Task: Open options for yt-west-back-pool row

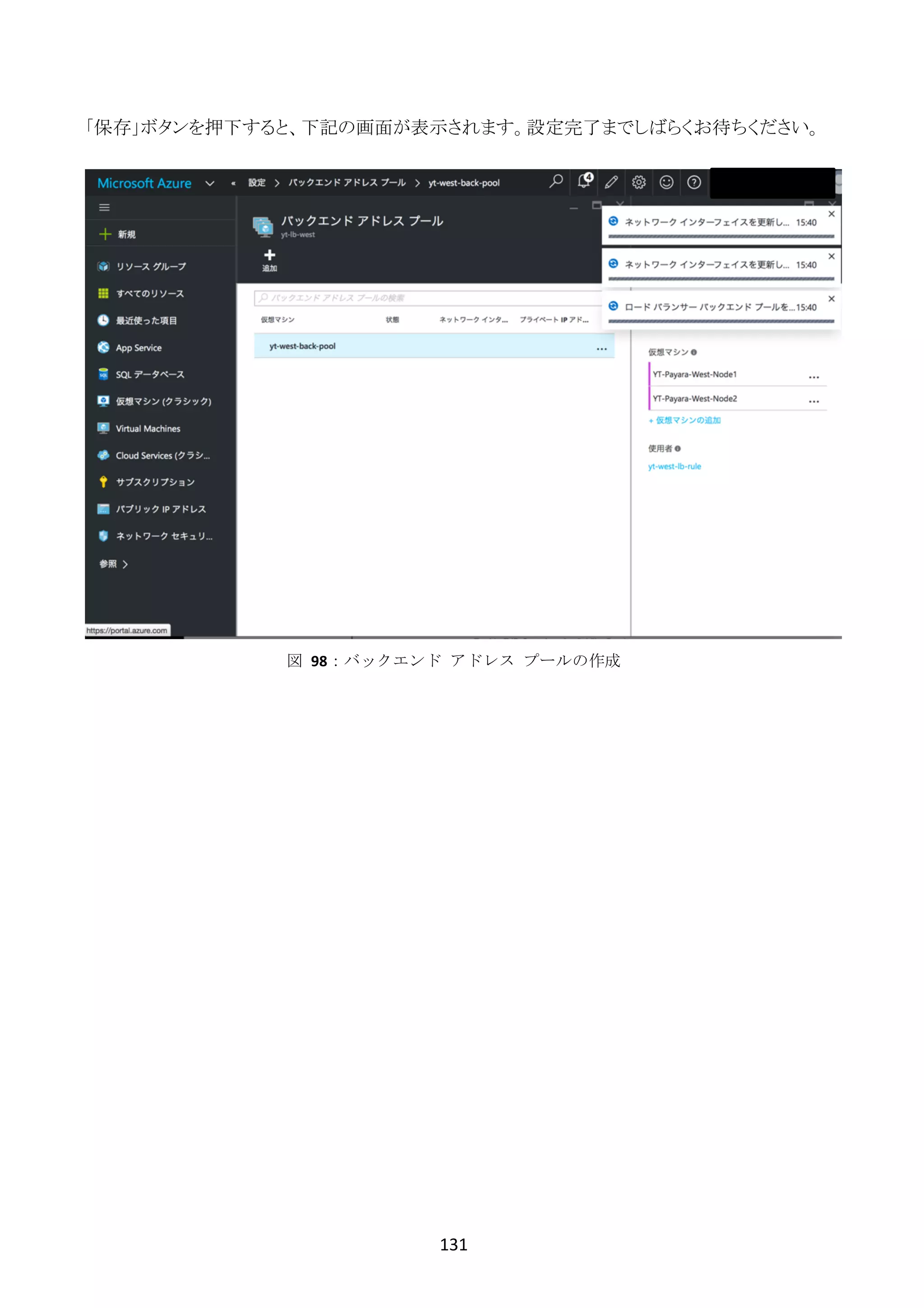Action: click(601, 348)
